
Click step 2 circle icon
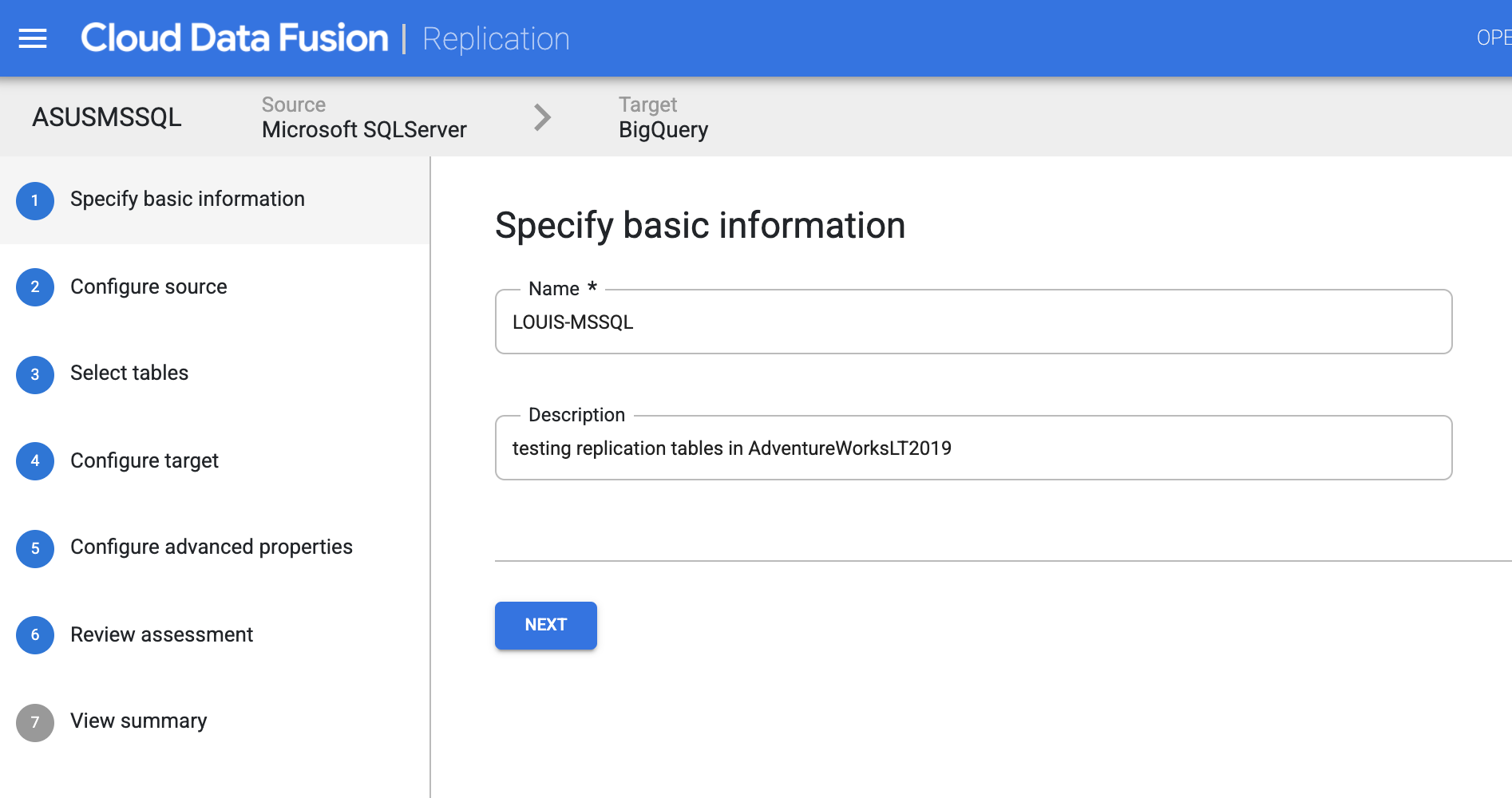(35, 287)
